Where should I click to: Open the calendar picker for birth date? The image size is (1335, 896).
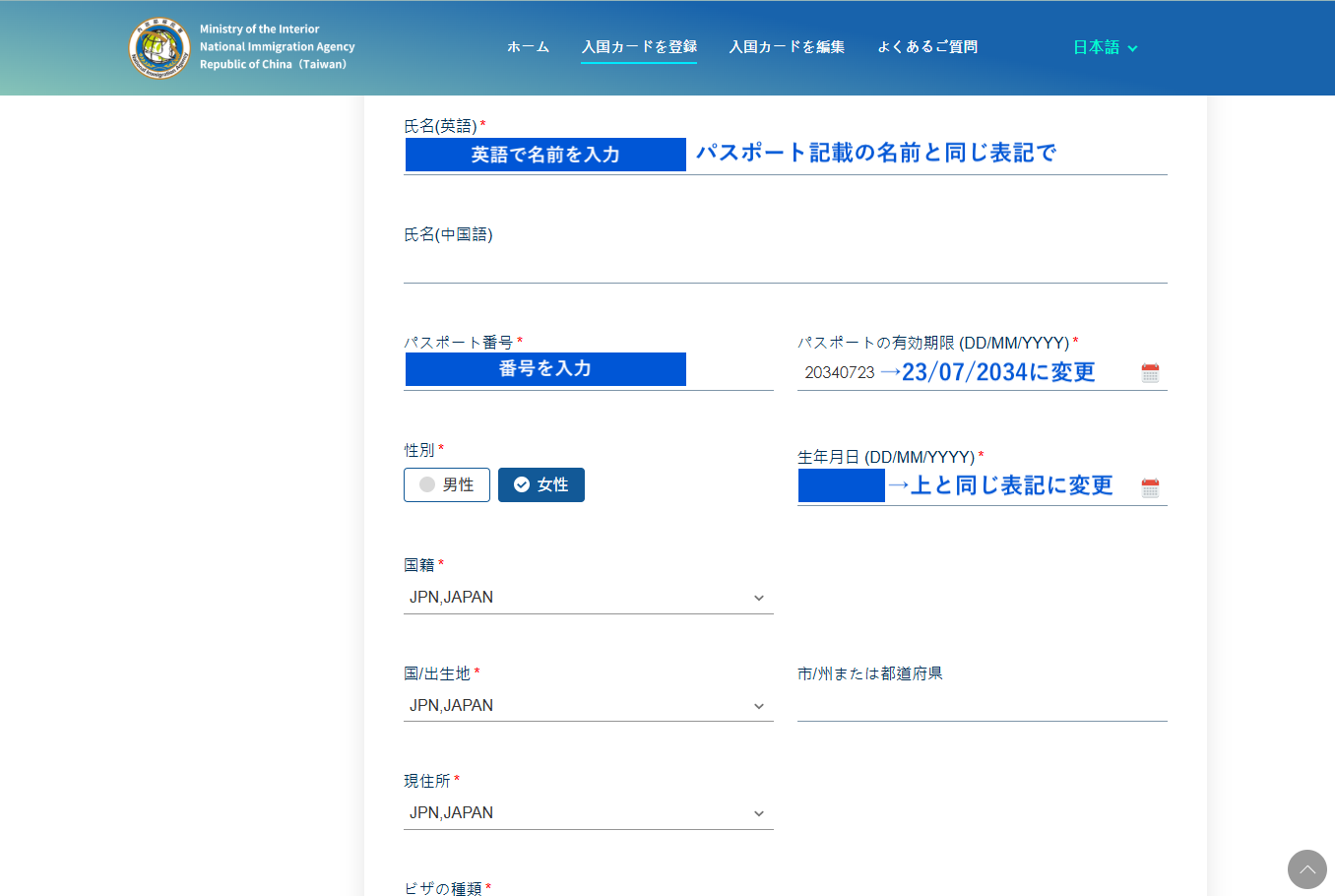(x=1149, y=485)
